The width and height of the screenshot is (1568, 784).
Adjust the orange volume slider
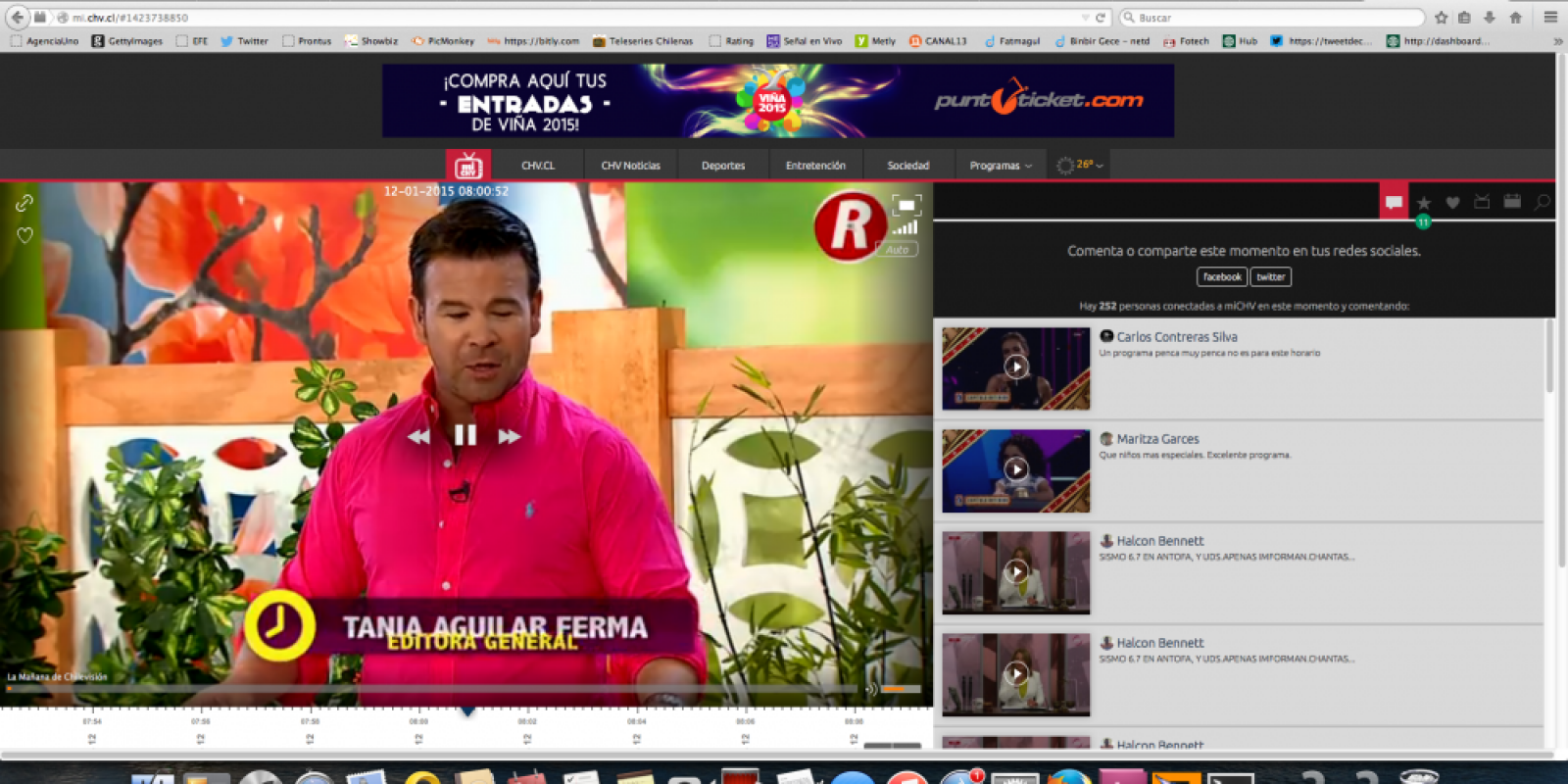tap(901, 689)
